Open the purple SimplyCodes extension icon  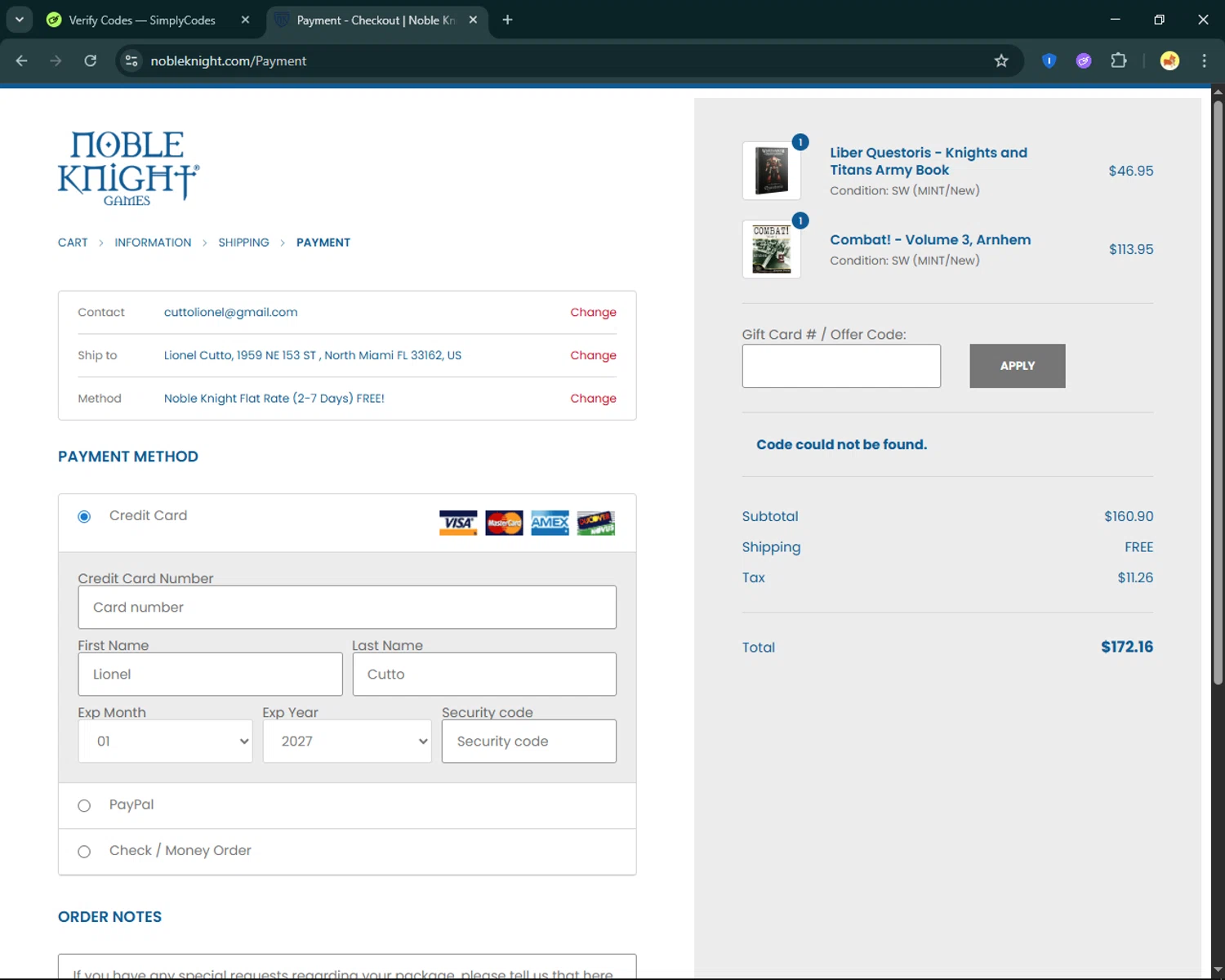(1084, 60)
